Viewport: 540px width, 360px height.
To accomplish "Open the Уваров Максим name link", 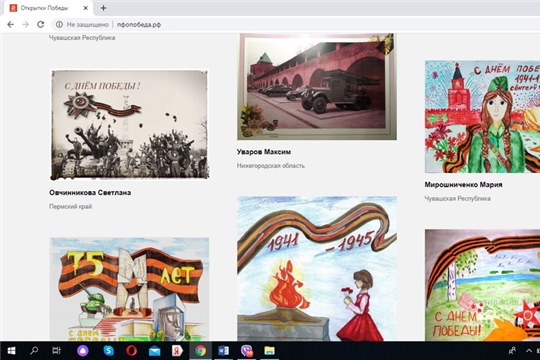I will (x=264, y=152).
